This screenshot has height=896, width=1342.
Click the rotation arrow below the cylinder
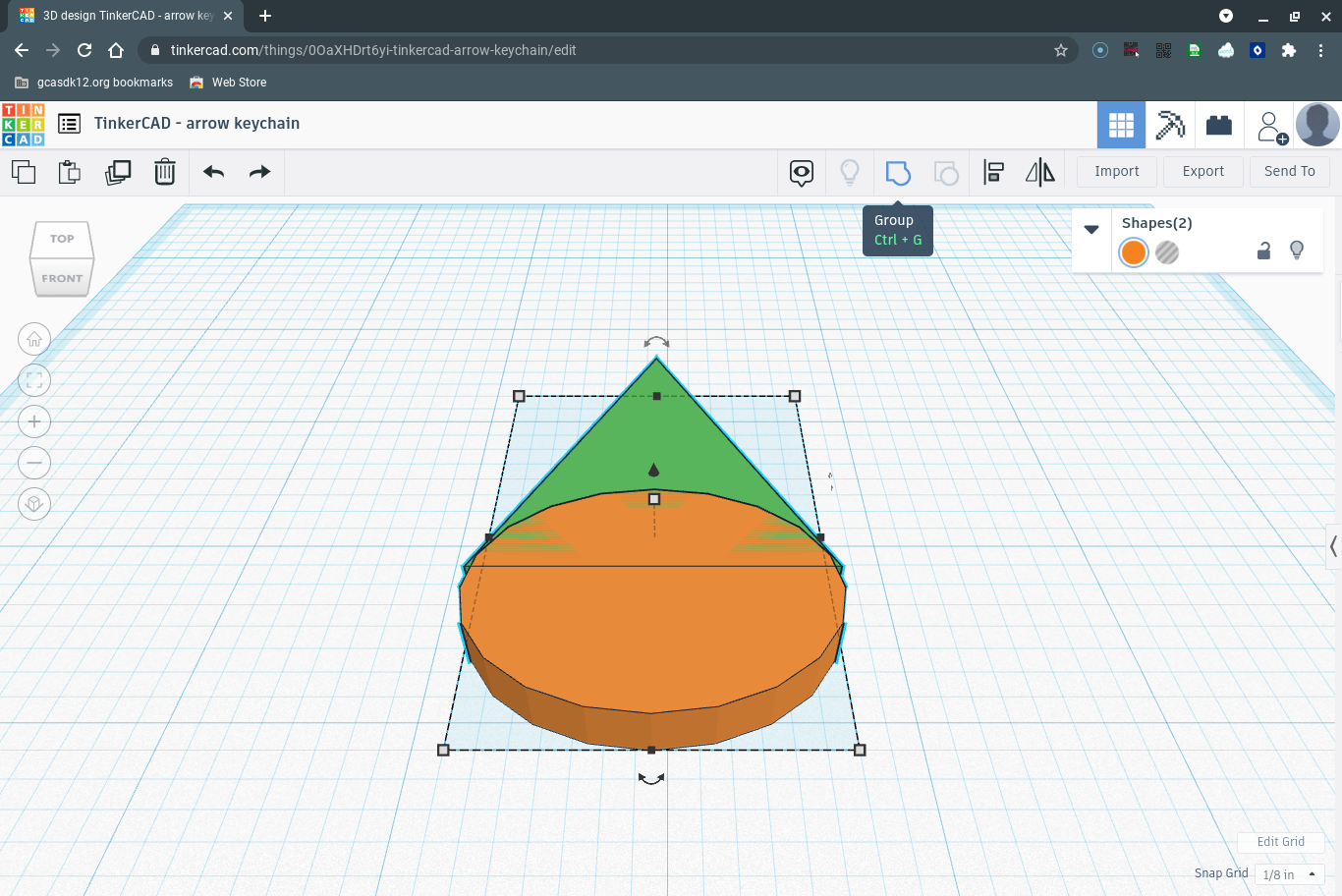point(651,778)
